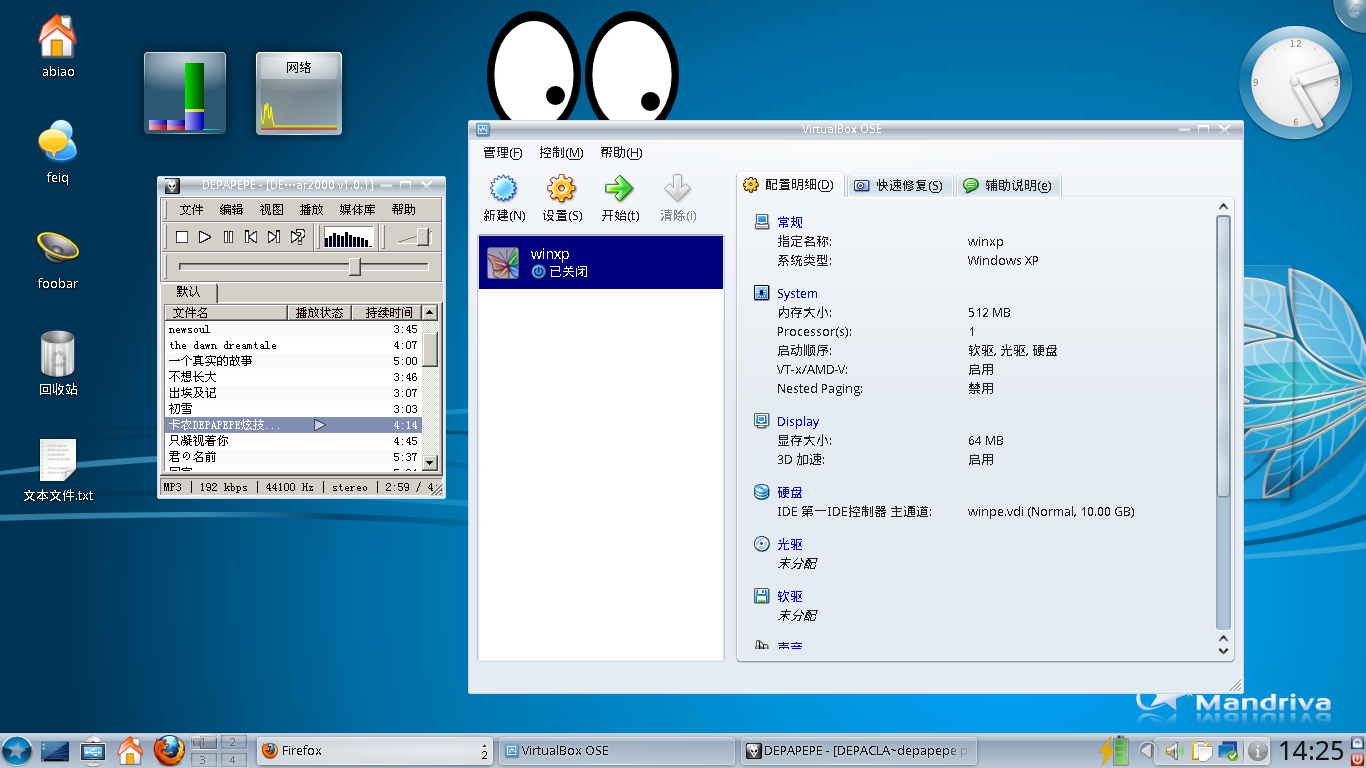Open the 控制(M) menu in VirtualBox
This screenshot has height=768, width=1366.
tap(561, 153)
